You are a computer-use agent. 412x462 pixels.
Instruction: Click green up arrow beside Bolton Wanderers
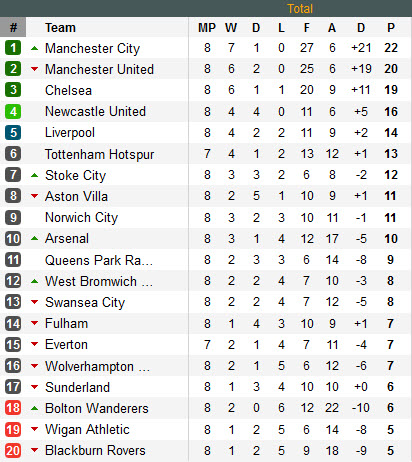(34, 408)
